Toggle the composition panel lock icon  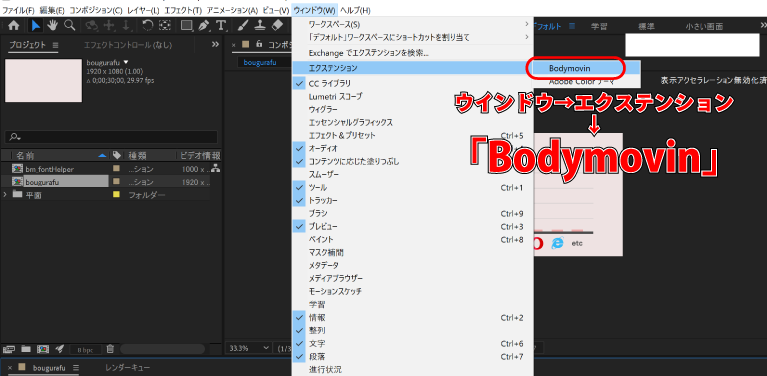[x=259, y=44]
